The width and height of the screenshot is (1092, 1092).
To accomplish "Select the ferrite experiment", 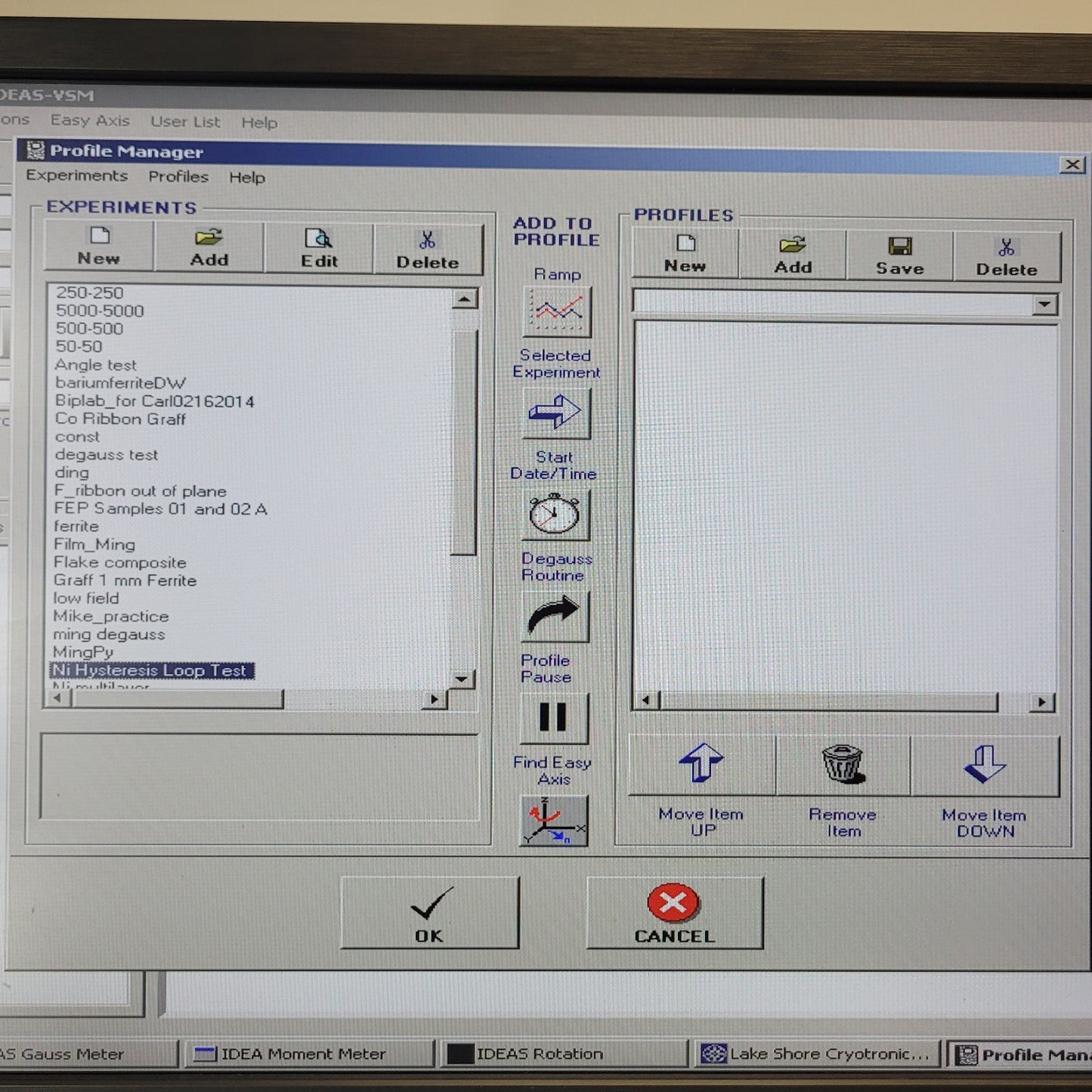I will click(x=76, y=526).
